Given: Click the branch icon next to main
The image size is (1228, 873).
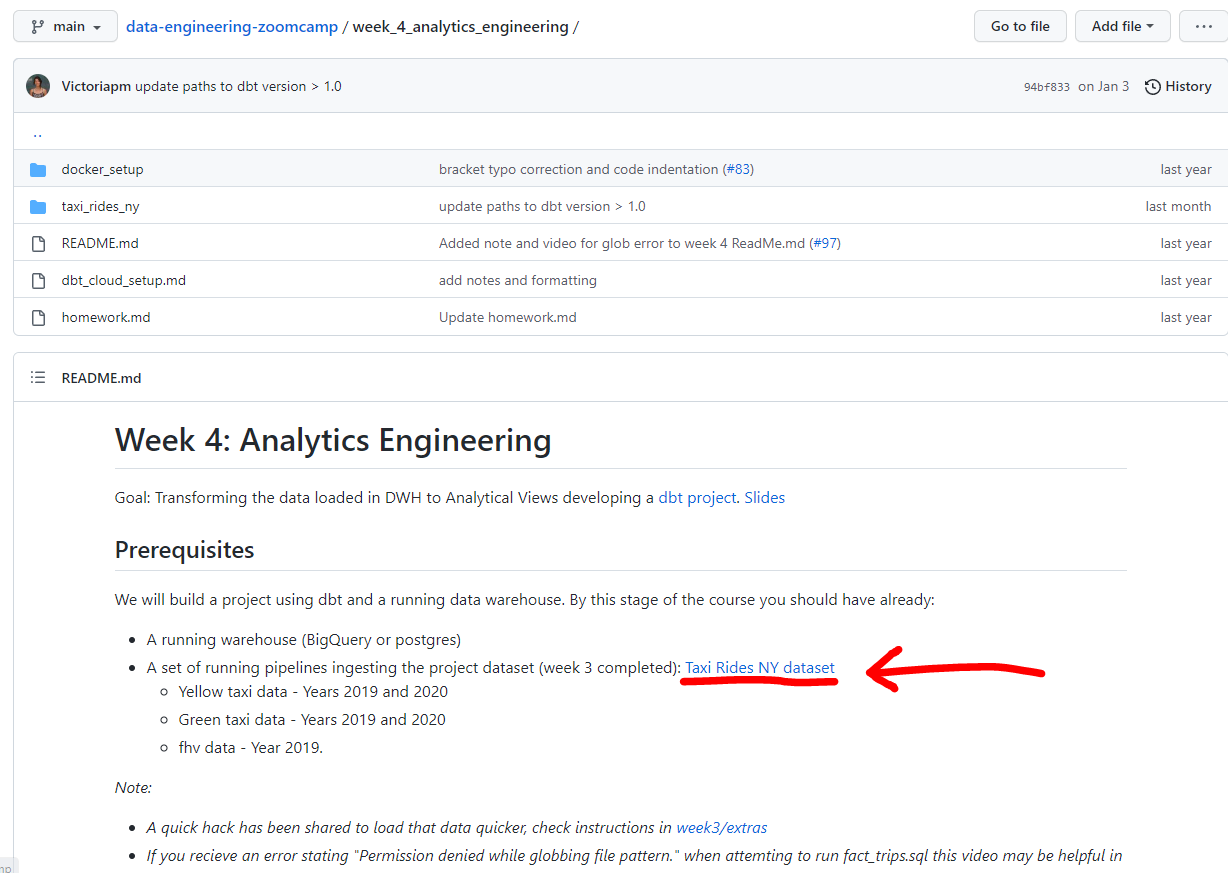Looking at the screenshot, I should pos(36,26).
